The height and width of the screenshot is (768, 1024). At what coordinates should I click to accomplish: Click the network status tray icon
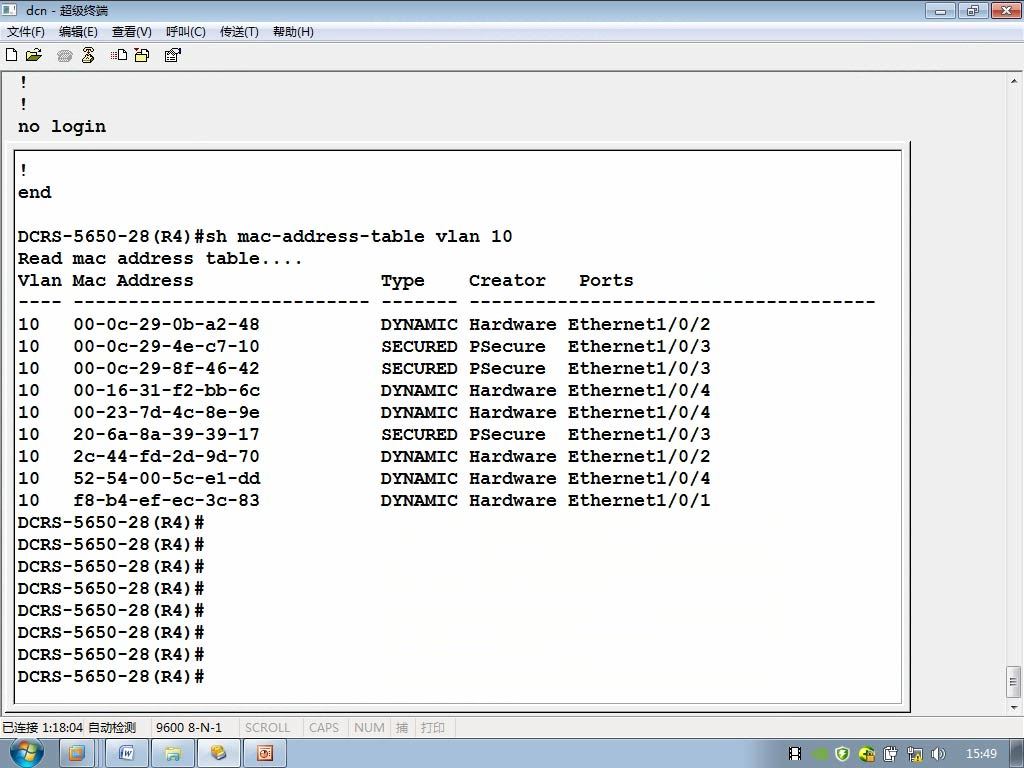914,754
